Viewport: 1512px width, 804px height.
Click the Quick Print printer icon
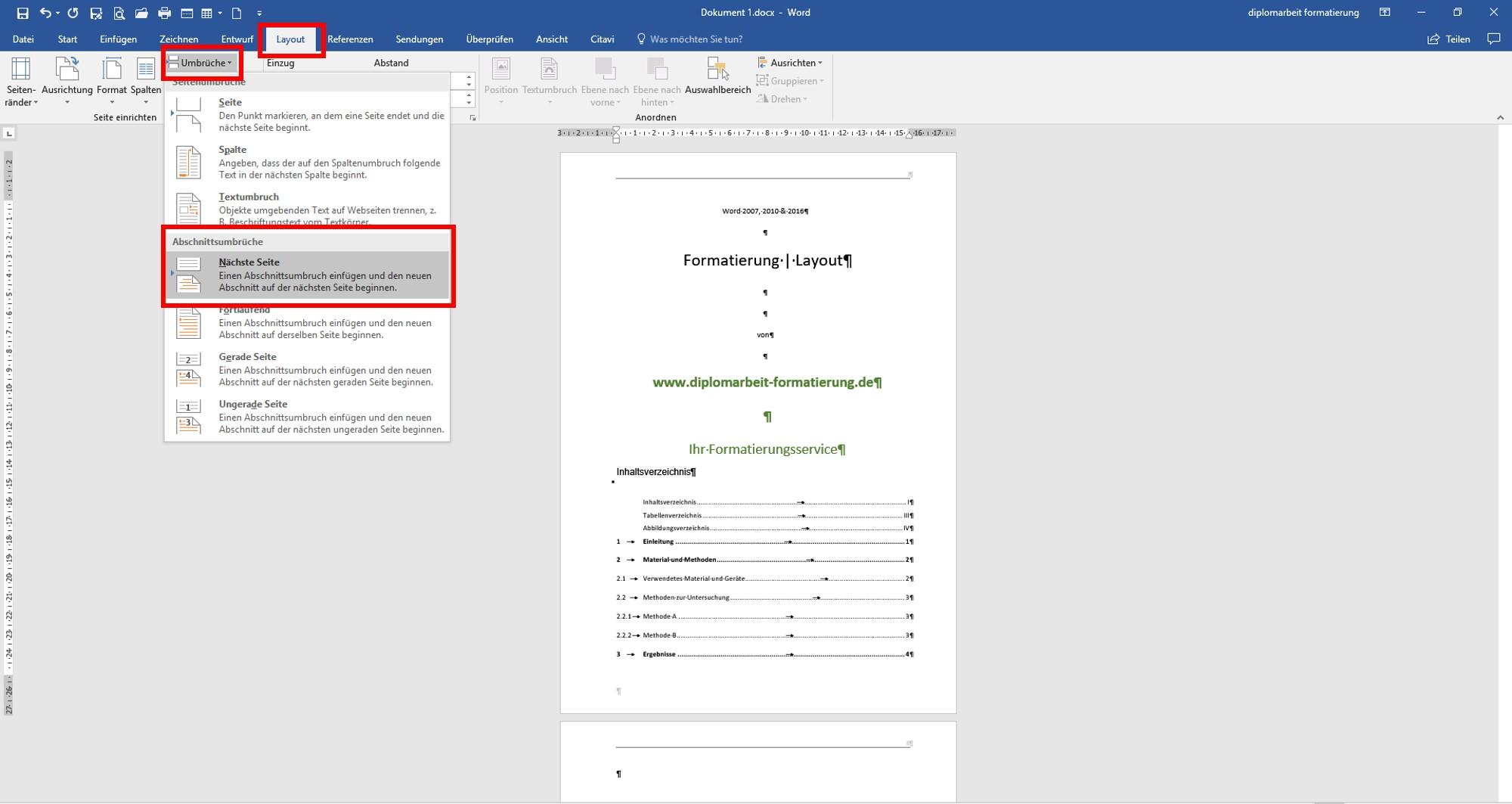(x=164, y=13)
